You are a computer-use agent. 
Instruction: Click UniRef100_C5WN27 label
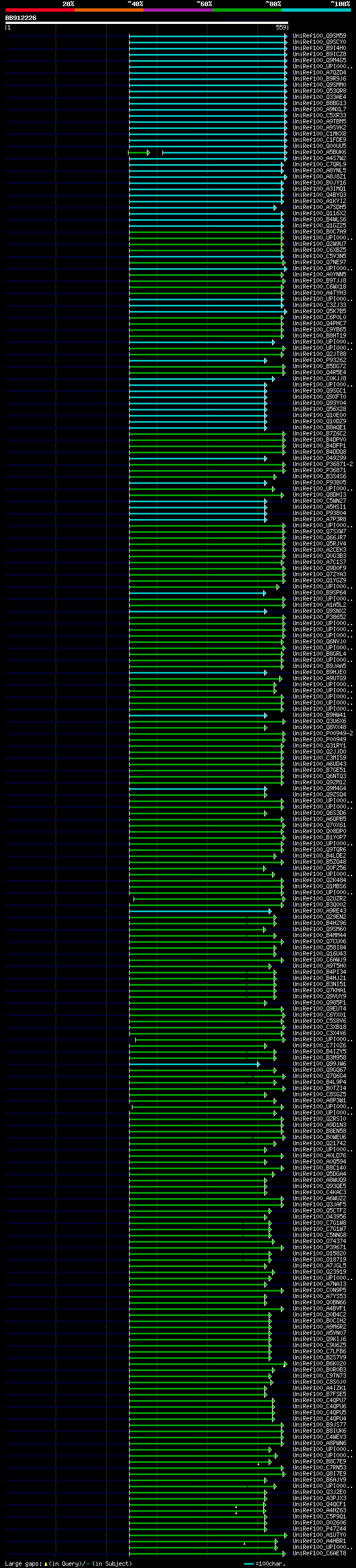click(319, 502)
